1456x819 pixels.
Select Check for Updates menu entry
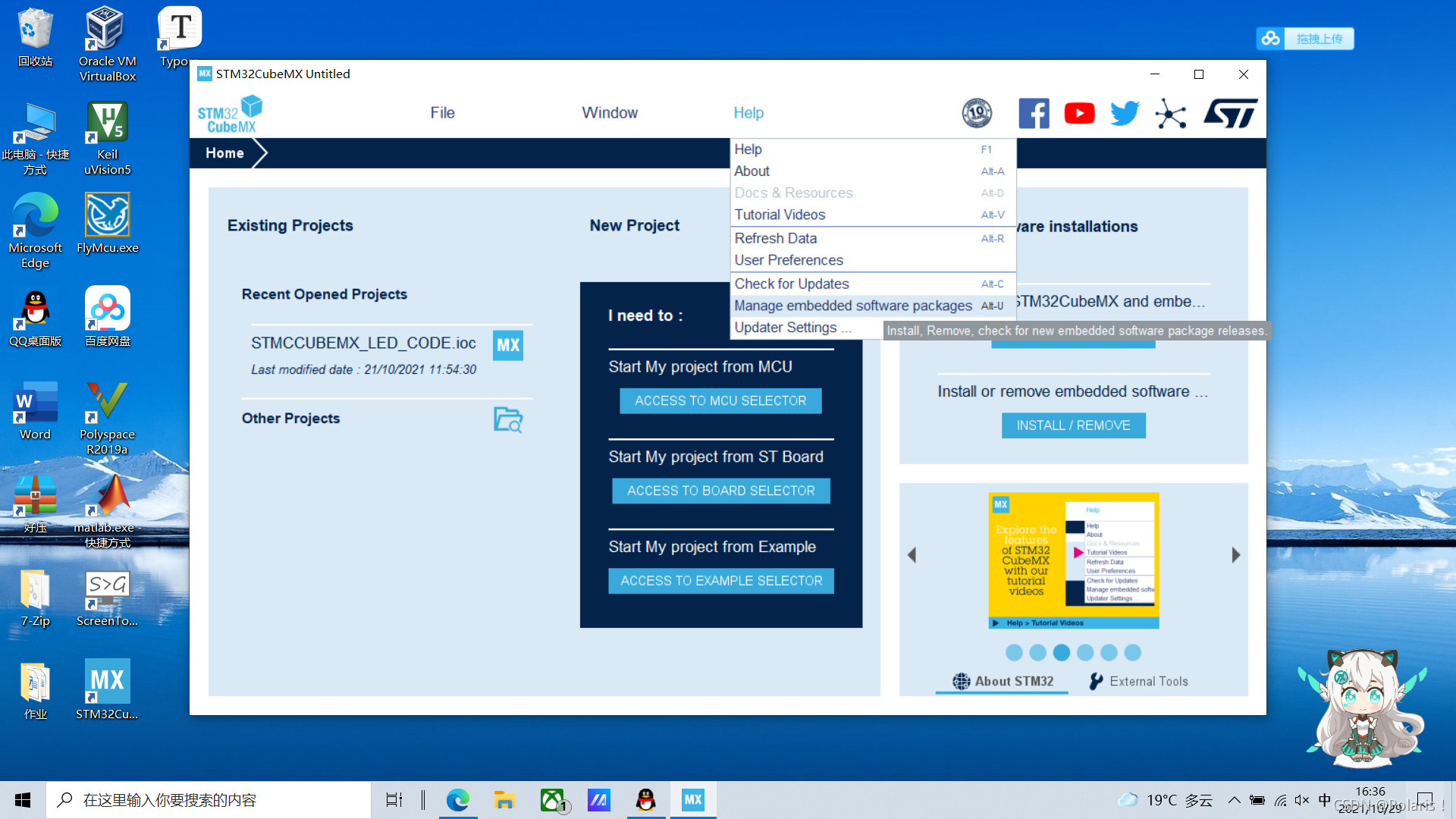point(792,284)
